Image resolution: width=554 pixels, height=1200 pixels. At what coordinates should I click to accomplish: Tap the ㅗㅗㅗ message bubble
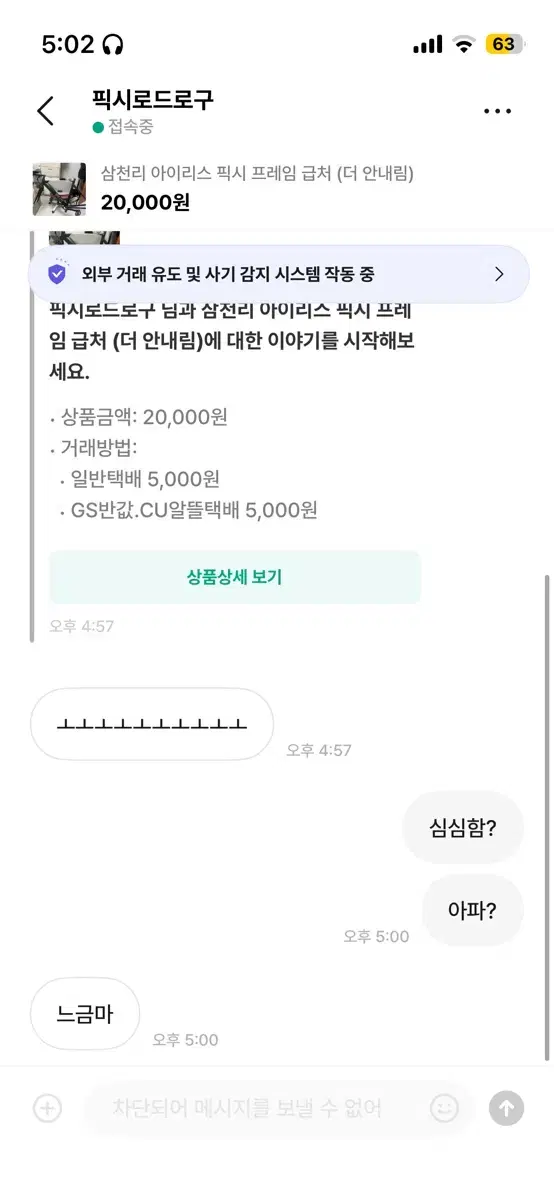coord(152,724)
